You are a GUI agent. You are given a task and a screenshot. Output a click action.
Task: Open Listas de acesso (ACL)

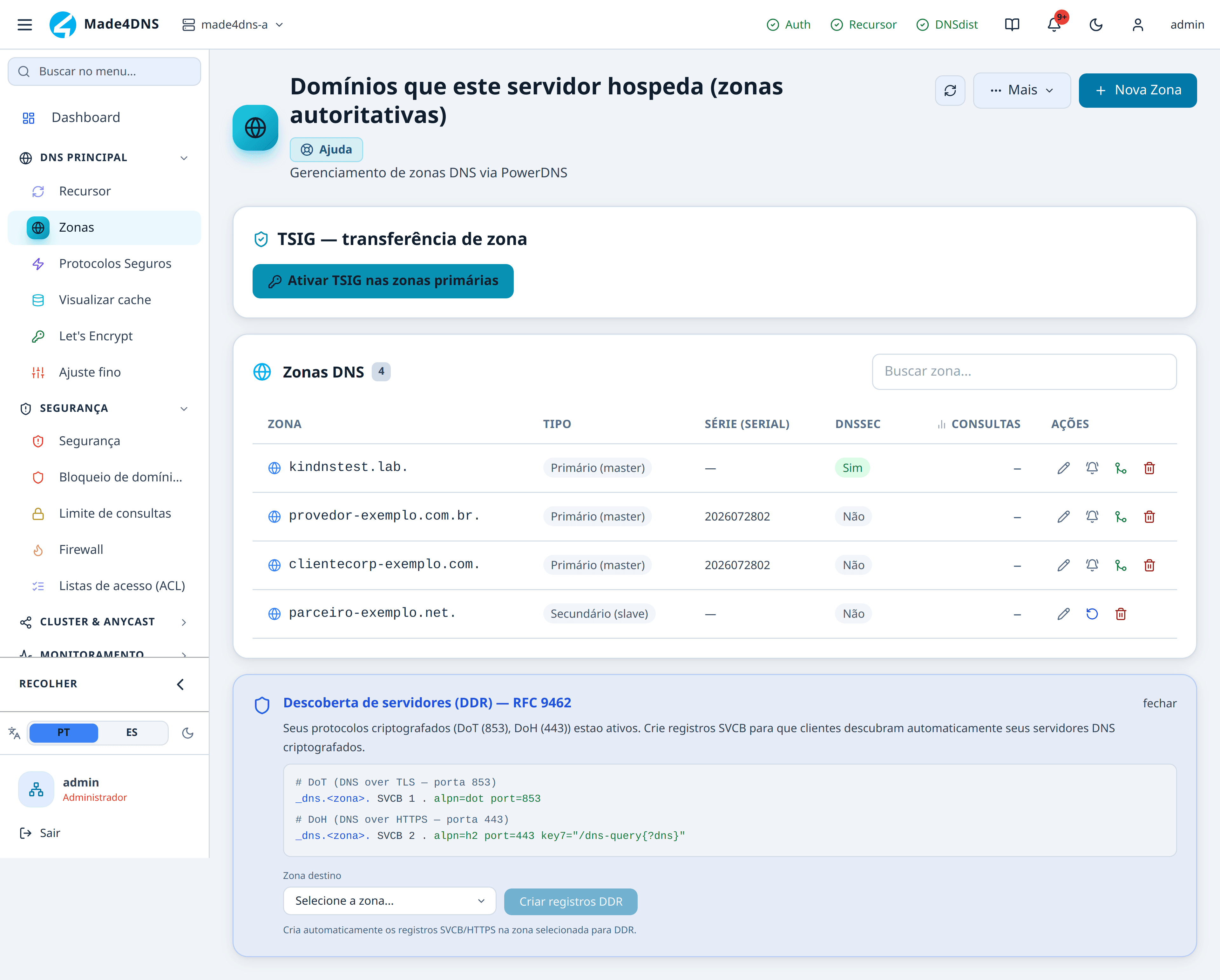[104, 586]
